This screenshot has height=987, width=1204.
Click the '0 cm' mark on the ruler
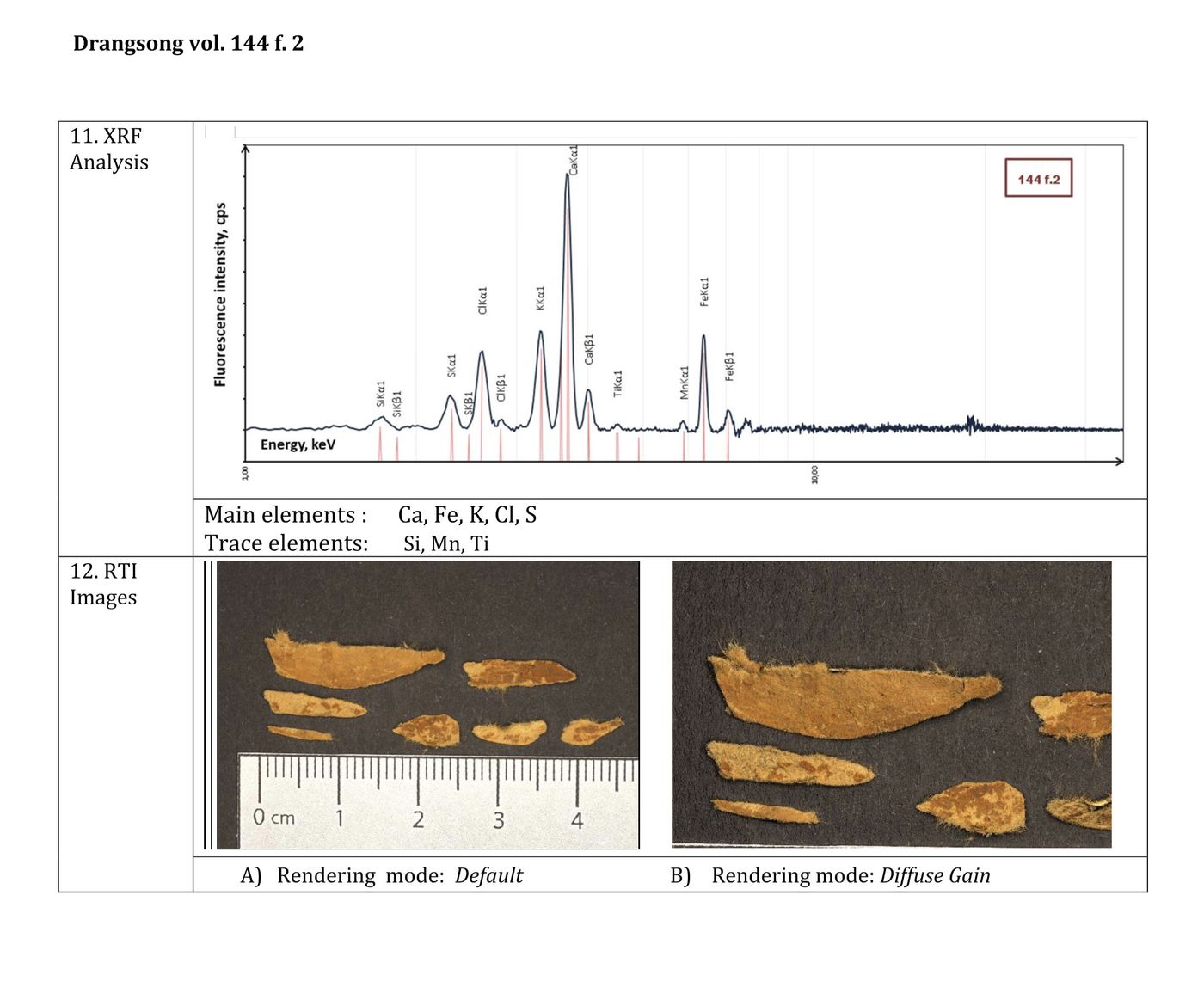click(x=273, y=817)
